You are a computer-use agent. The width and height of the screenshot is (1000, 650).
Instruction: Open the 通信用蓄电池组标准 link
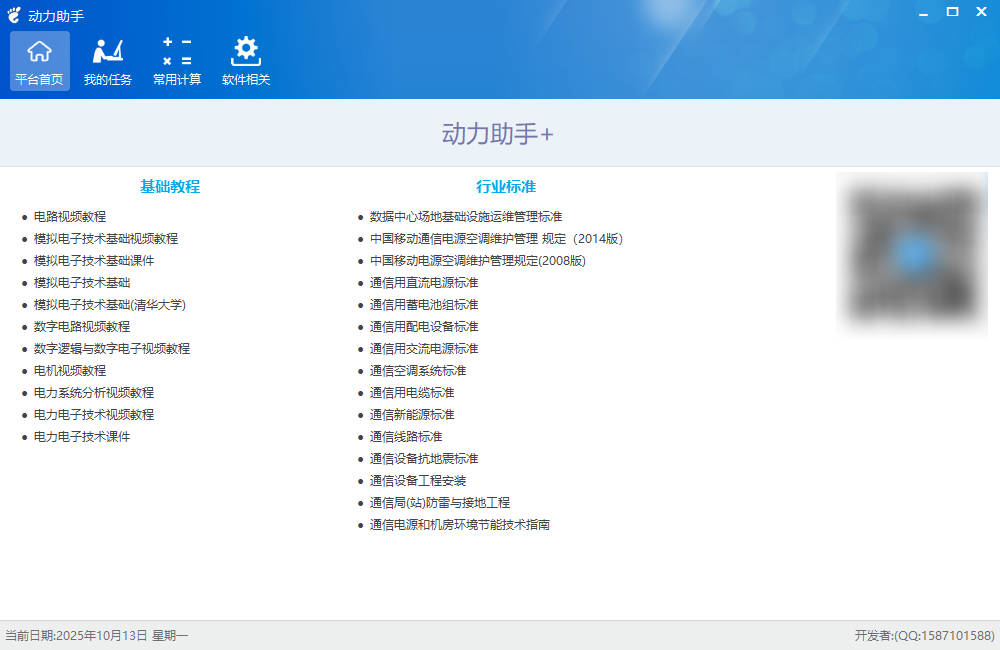coord(424,304)
